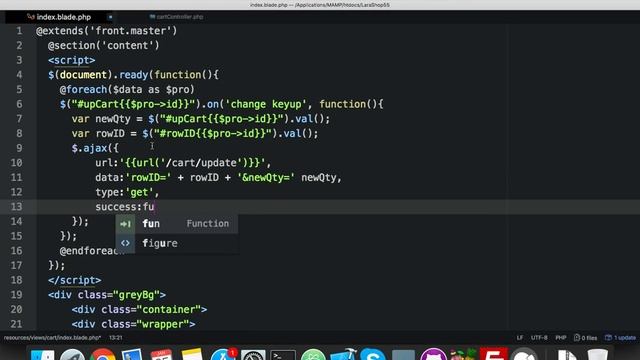Place cursor after 'success:fu' on line 13
Viewport: 640px width, 360px height.
pos(155,207)
